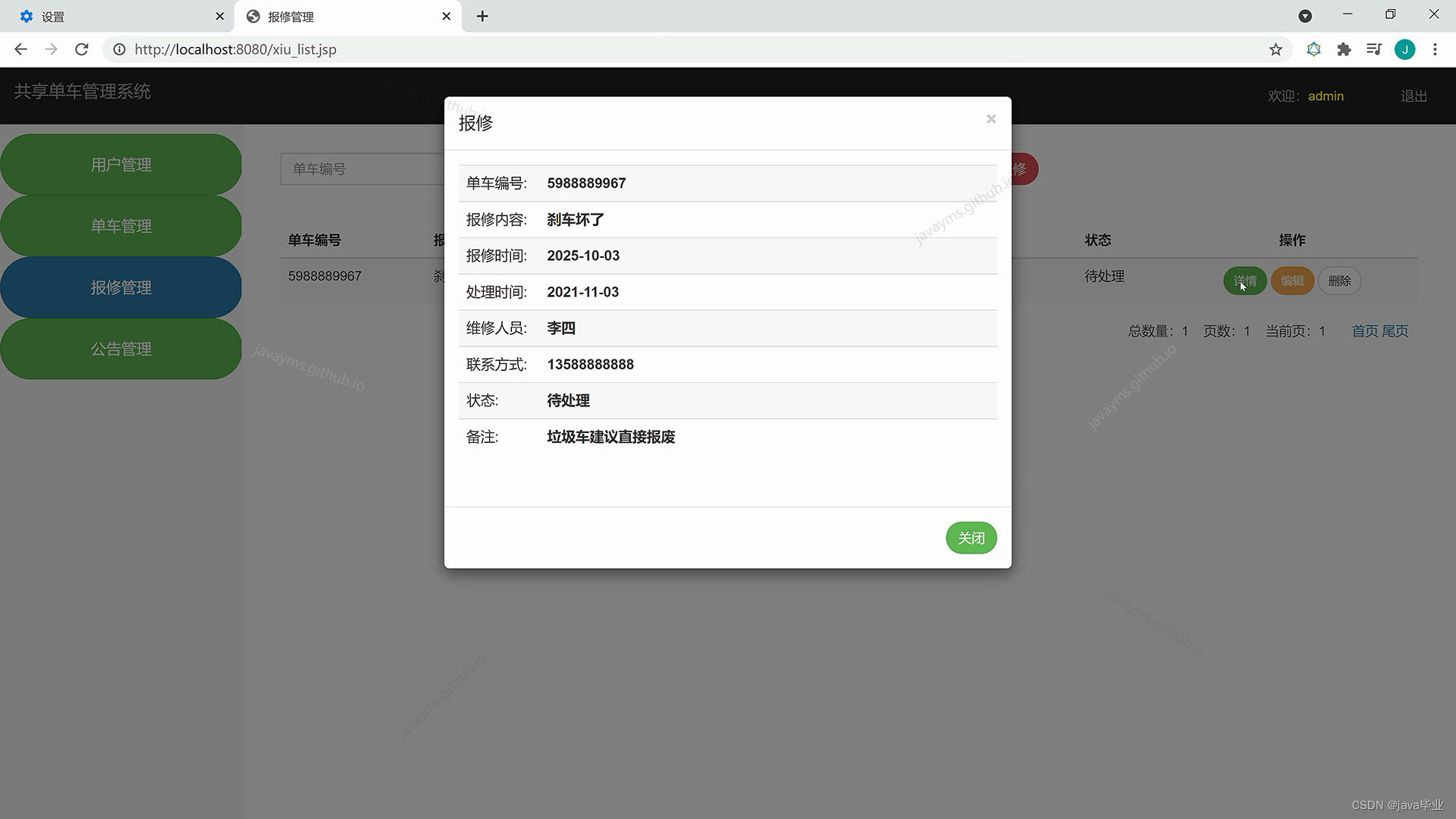
Task: Close the 报修 dialog with X icon
Action: (x=990, y=119)
